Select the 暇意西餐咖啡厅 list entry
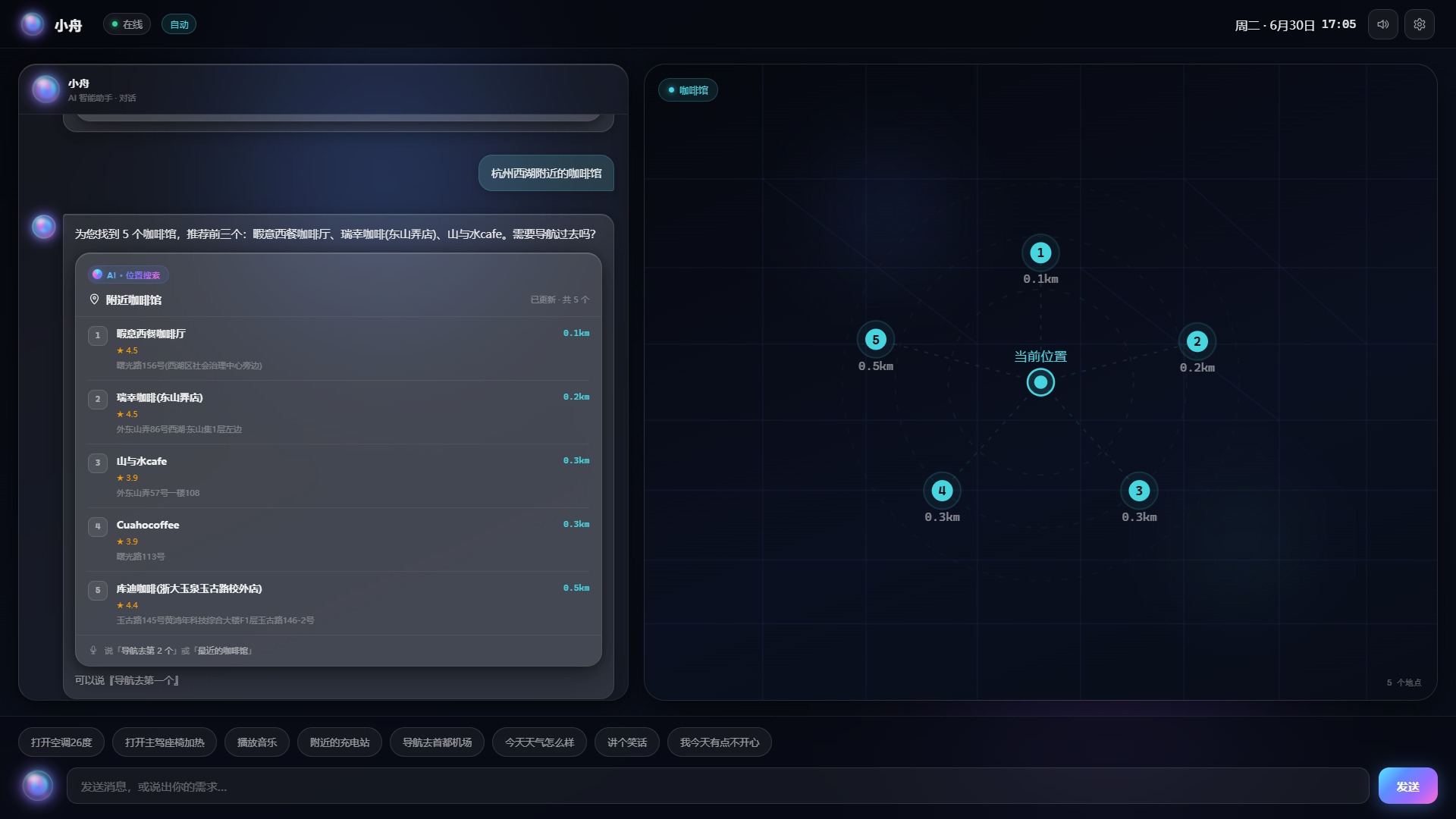The image size is (1456, 819). point(338,349)
